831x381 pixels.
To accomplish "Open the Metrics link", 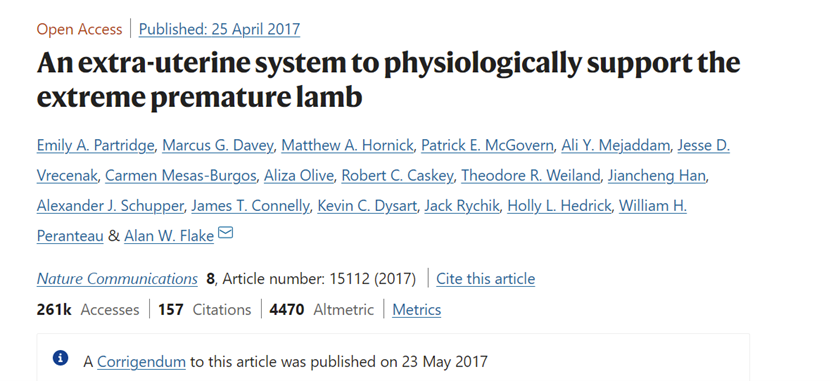I will tap(417, 309).
